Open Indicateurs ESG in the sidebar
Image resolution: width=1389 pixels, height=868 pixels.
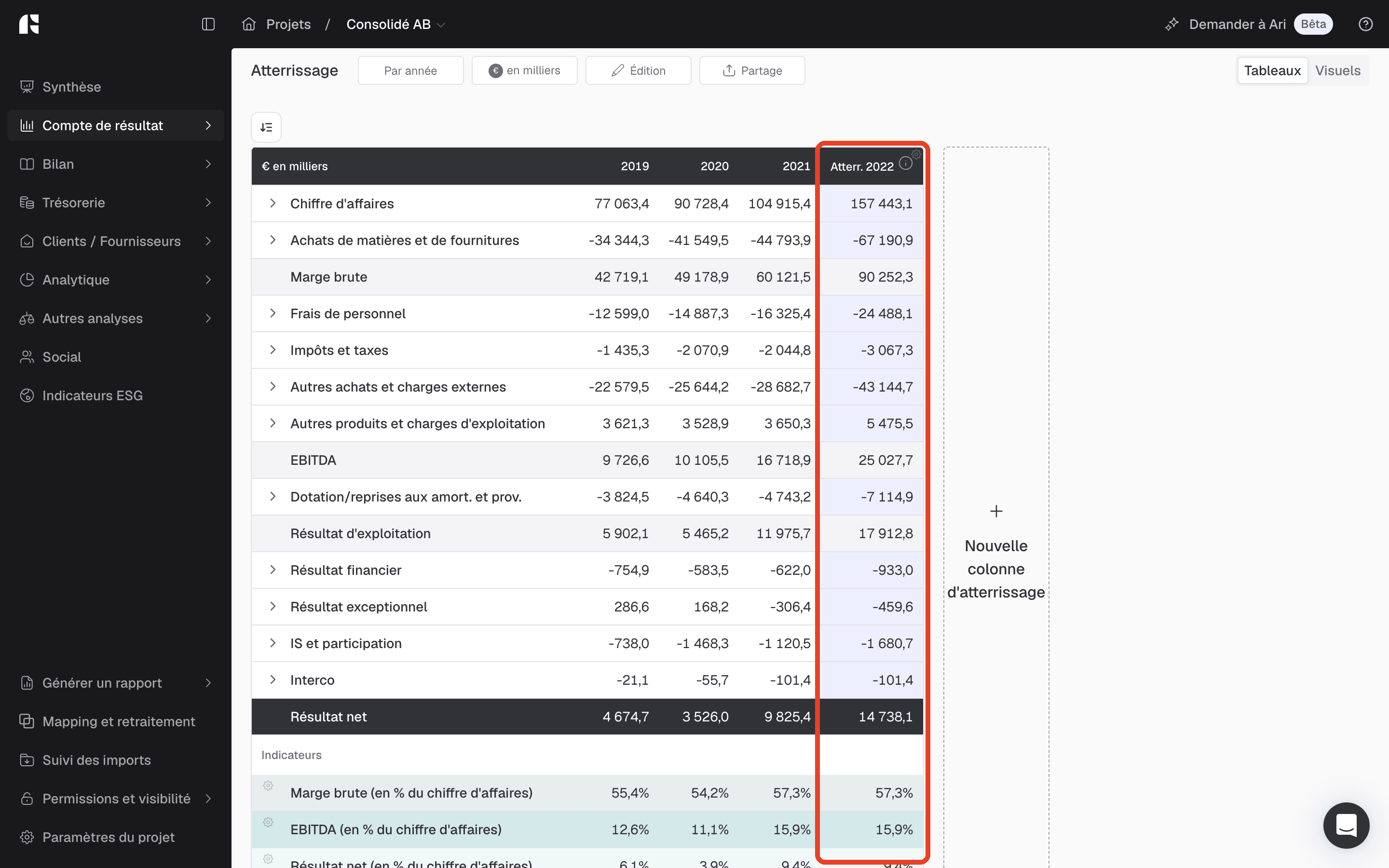coord(116,395)
